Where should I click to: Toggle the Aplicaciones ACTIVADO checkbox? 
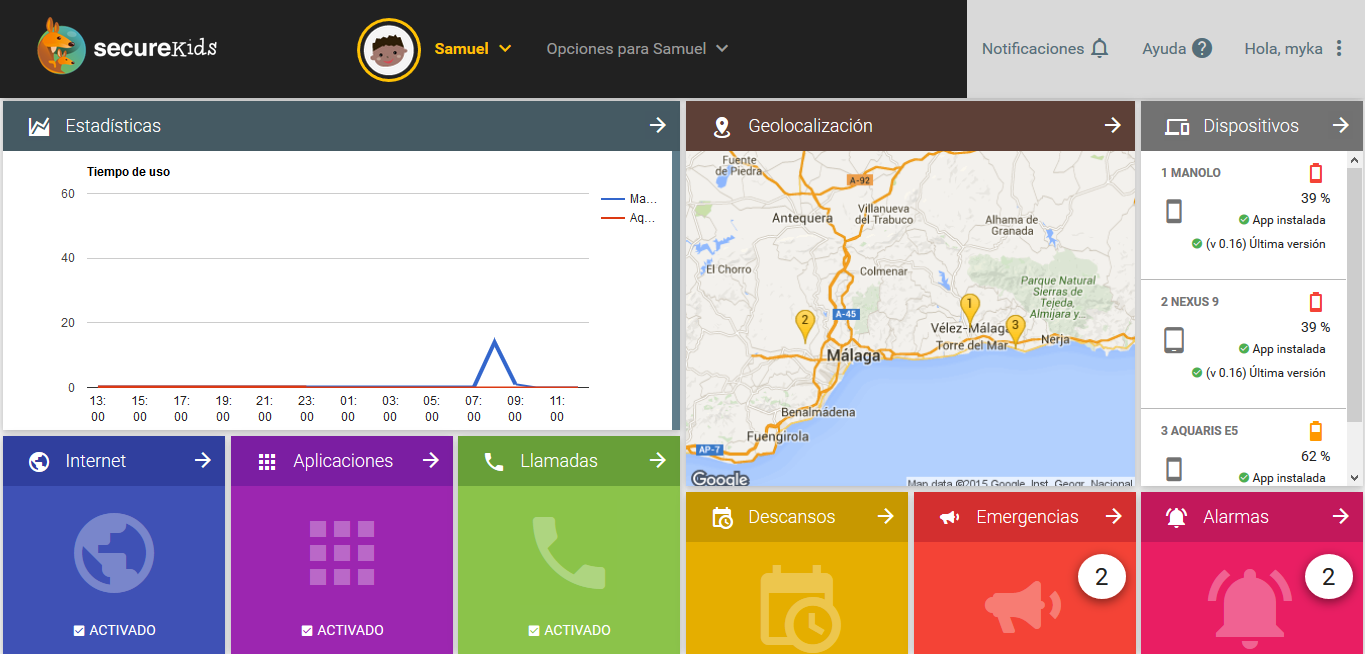coord(307,631)
